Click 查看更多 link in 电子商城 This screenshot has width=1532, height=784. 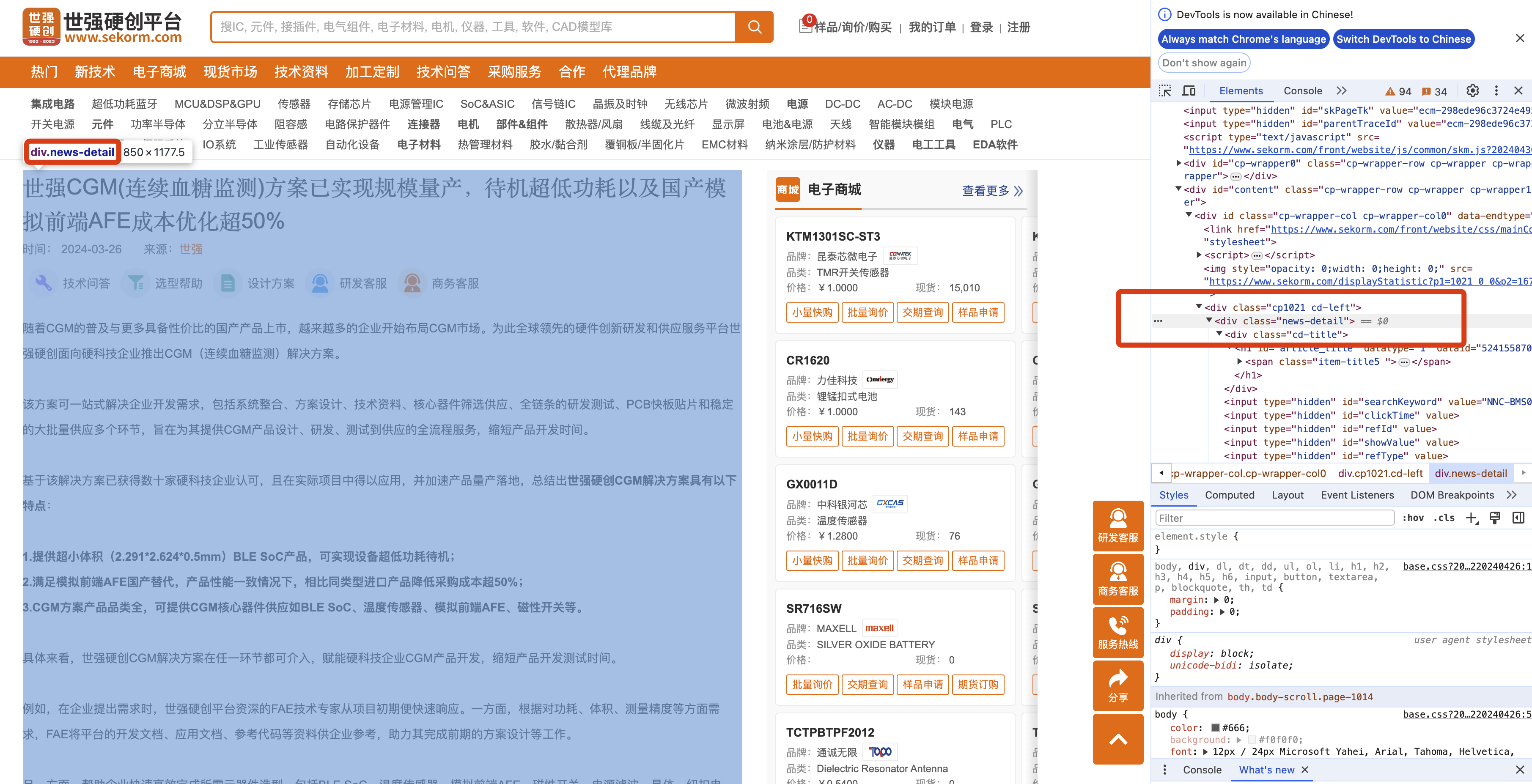click(992, 191)
